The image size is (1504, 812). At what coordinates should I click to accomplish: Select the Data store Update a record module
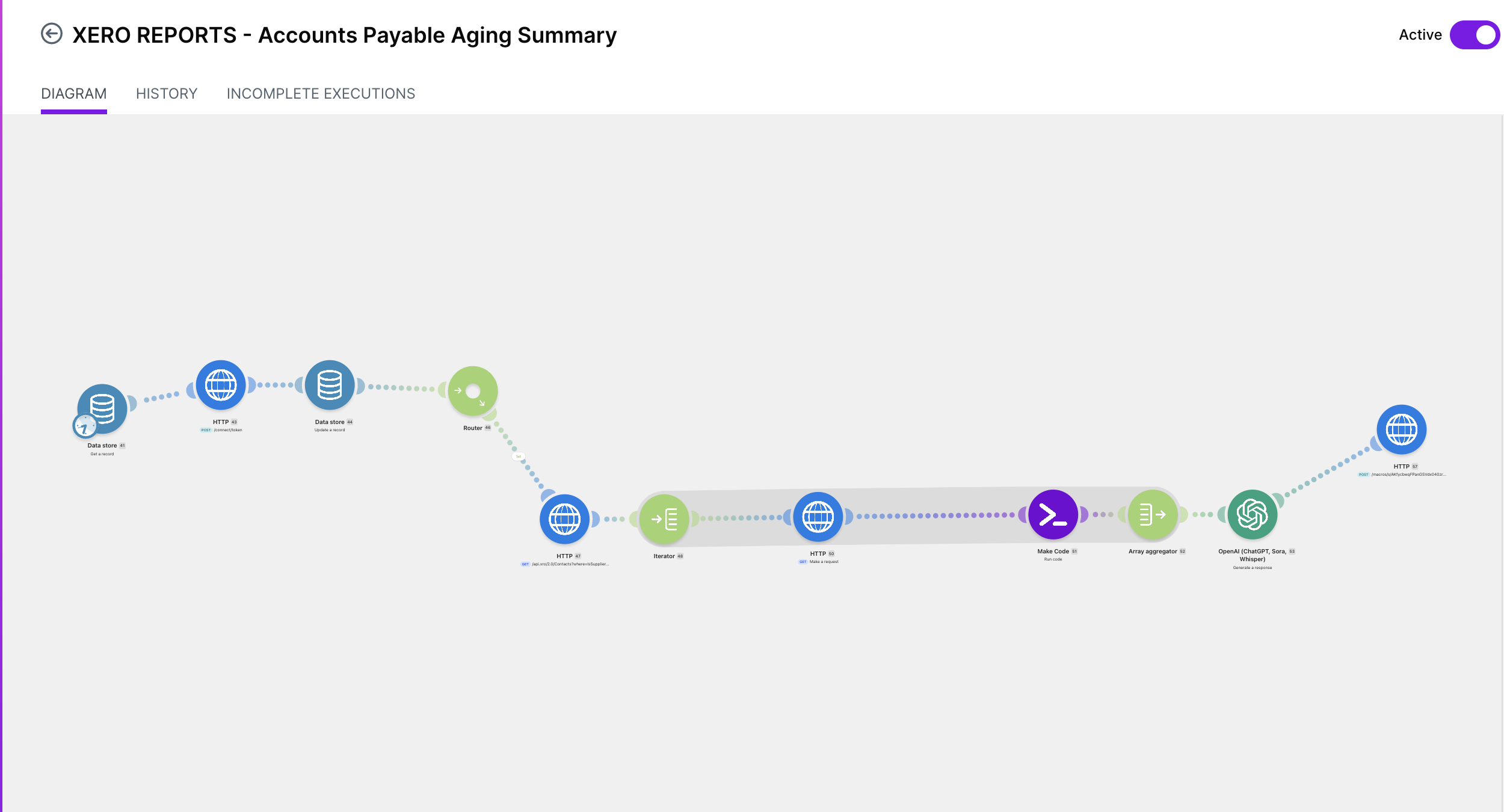click(330, 385)
